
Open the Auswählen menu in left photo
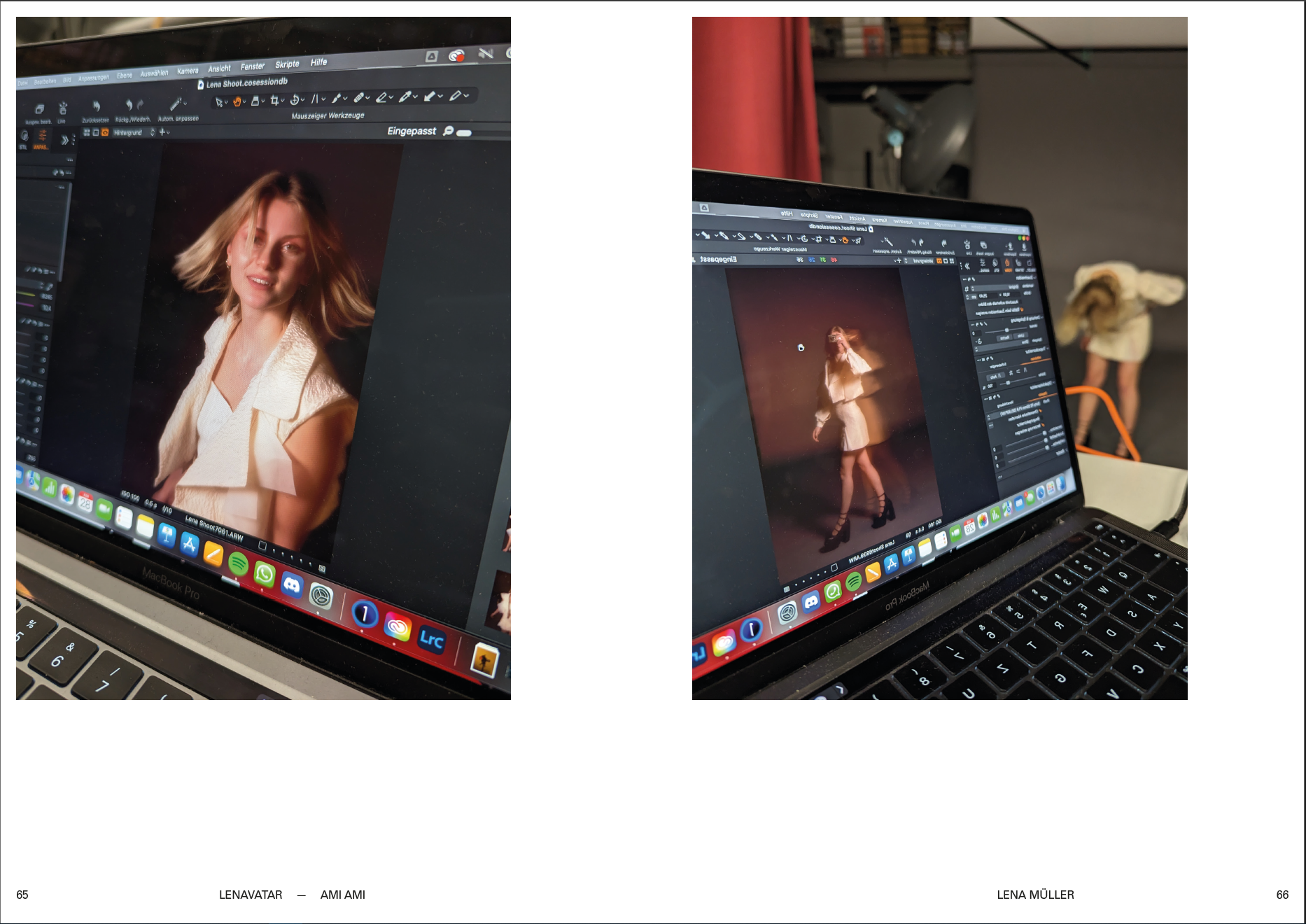click(x=154, y=73)
